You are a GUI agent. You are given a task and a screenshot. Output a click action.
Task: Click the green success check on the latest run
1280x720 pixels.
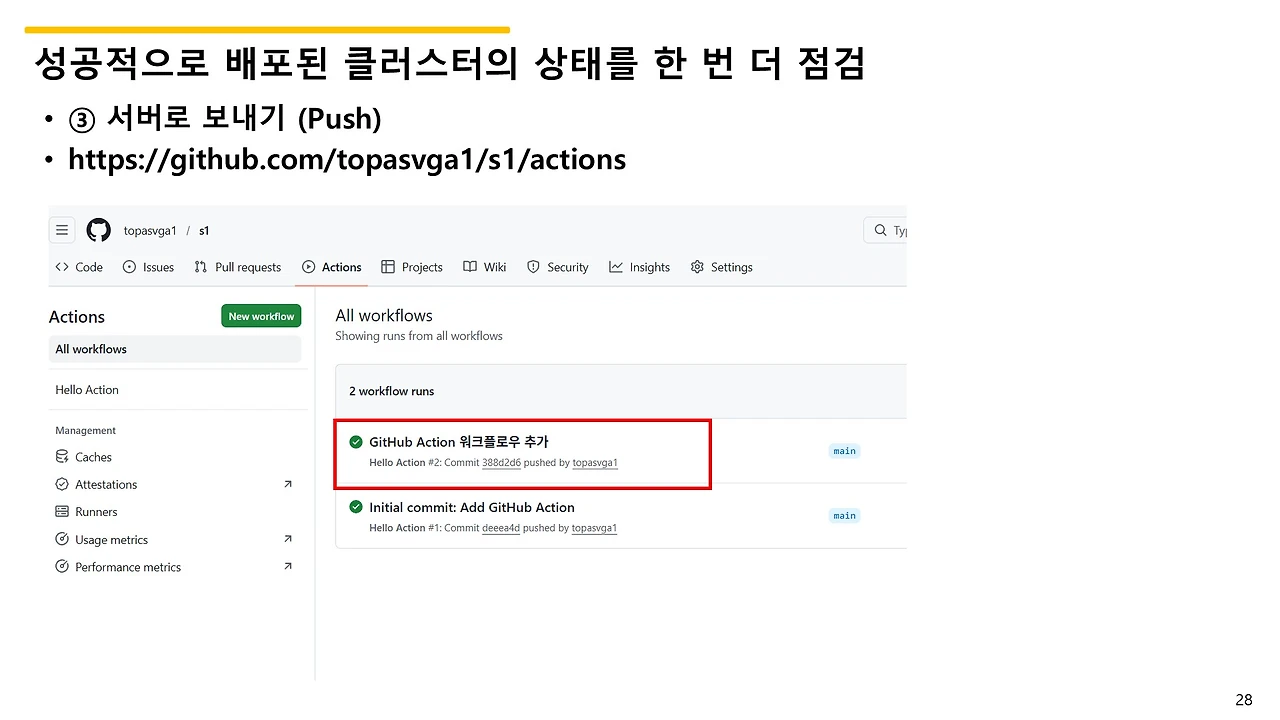coord(356,441)
